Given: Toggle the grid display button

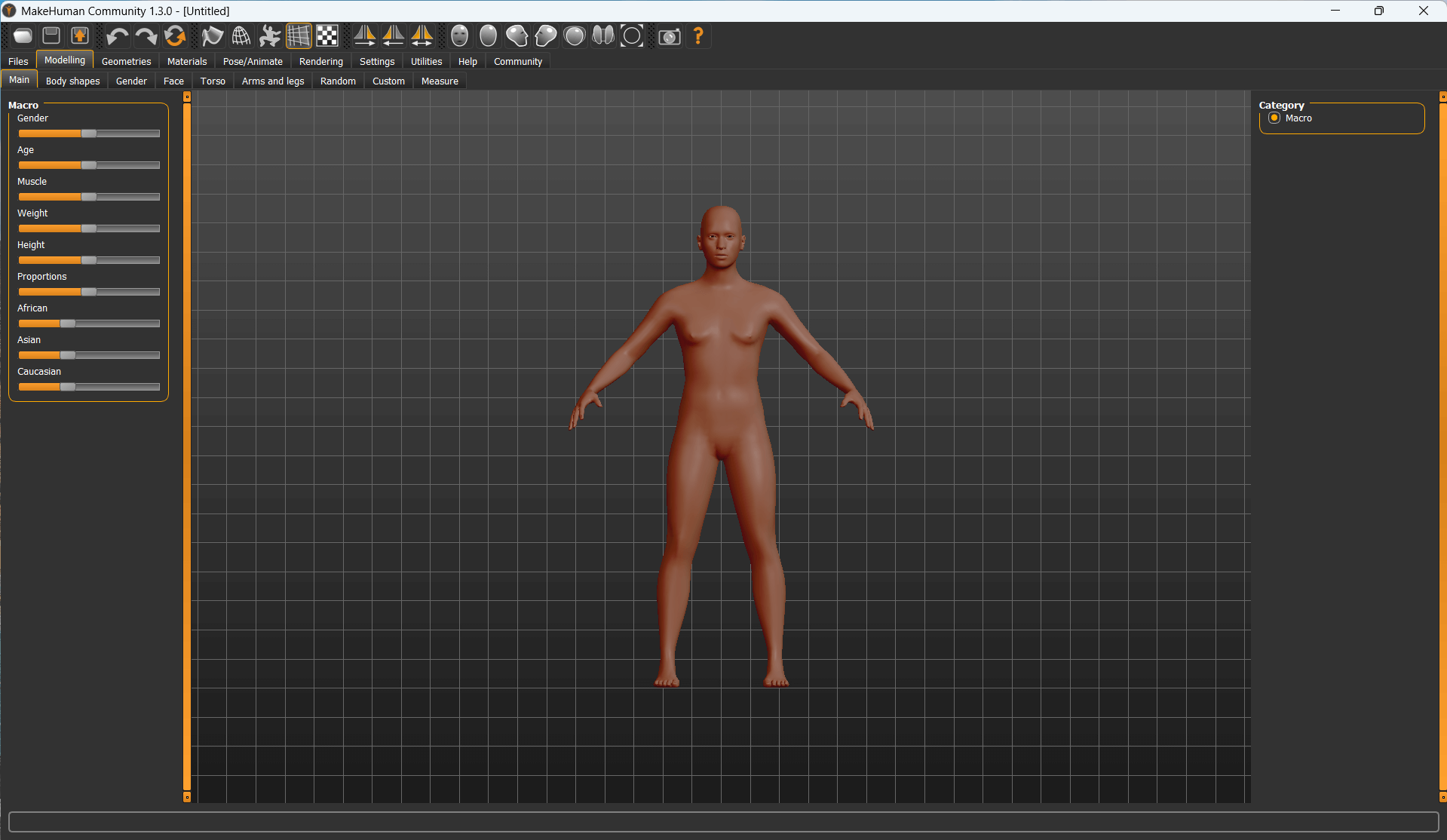Looking at the screenshot, I should point(299,36).
